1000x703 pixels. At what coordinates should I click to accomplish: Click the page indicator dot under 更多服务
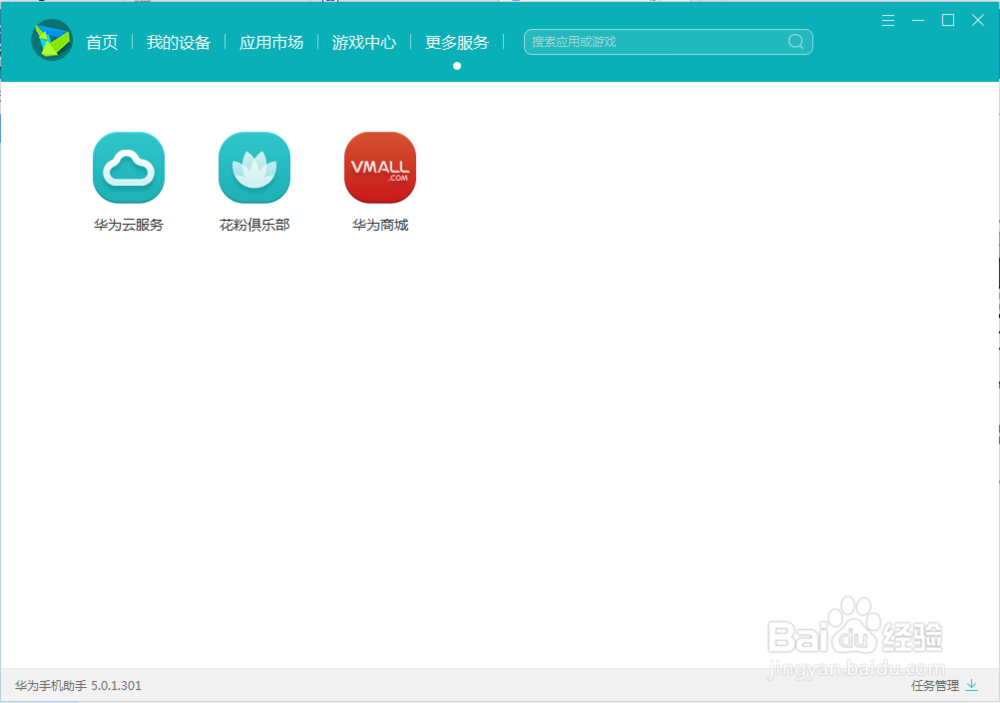coord(457,65)
